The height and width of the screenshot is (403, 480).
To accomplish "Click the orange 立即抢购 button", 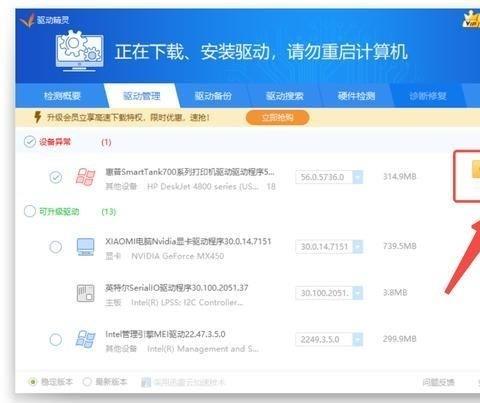I will pos(277,117).
